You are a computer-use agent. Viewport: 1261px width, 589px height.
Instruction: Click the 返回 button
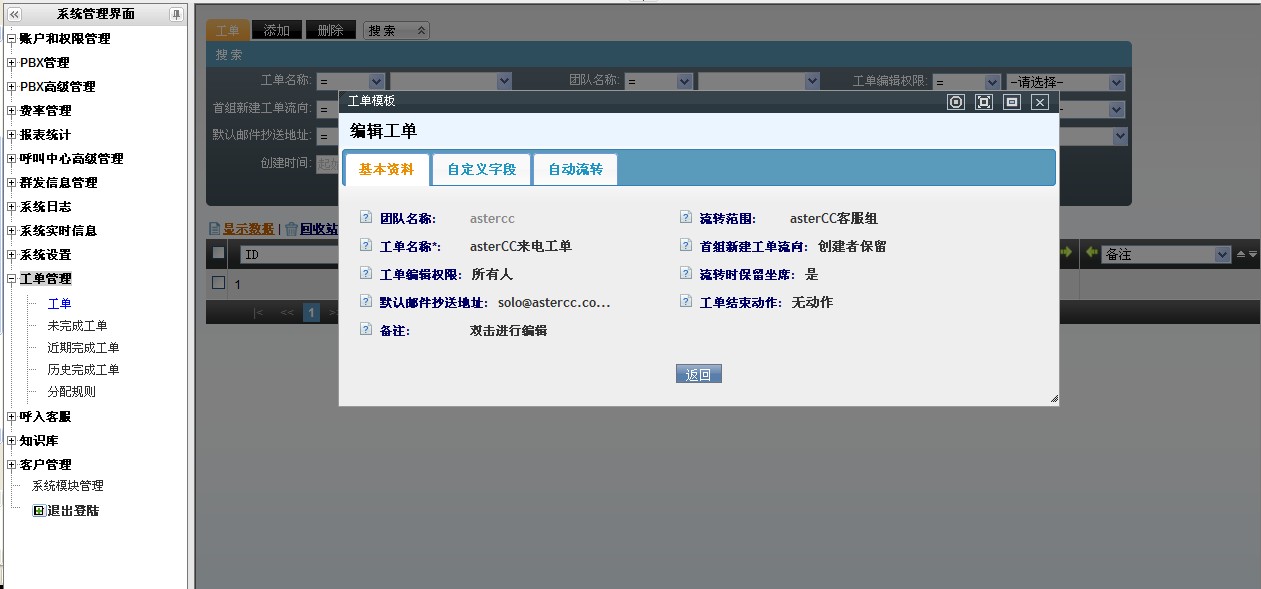698,375
